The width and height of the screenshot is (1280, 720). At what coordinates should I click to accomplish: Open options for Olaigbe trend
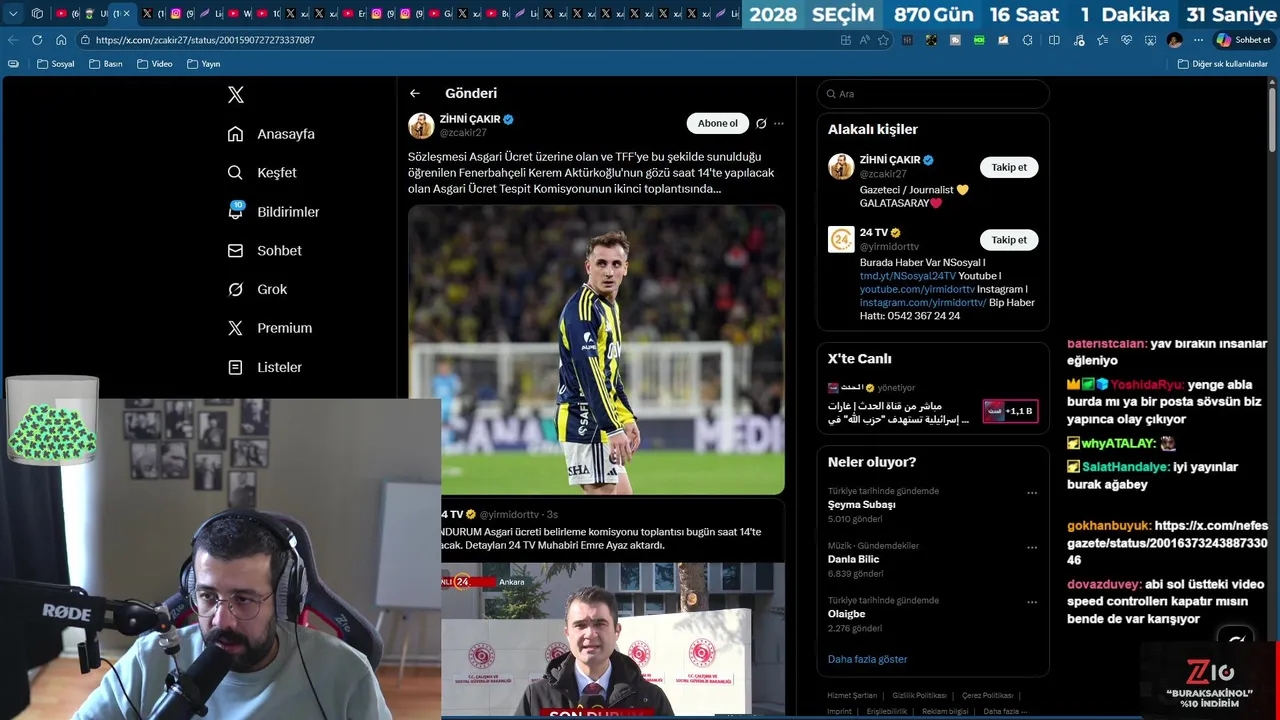[x=1032, y=602]
